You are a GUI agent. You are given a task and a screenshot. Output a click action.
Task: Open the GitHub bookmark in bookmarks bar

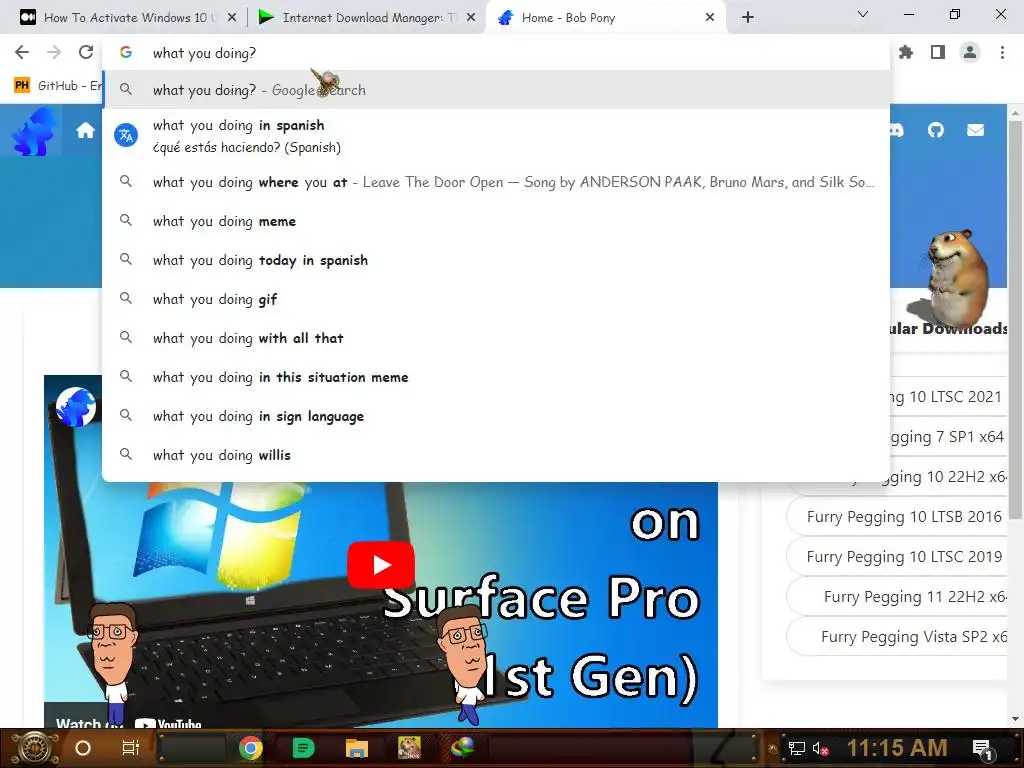[57, 86]
